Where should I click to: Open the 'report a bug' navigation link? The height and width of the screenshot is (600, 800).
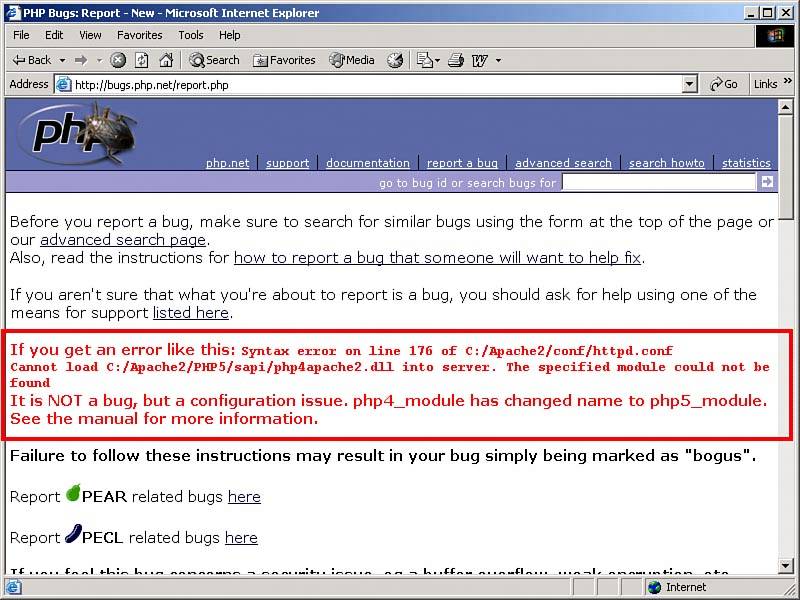pyautogui.click(x=462, y=163)
